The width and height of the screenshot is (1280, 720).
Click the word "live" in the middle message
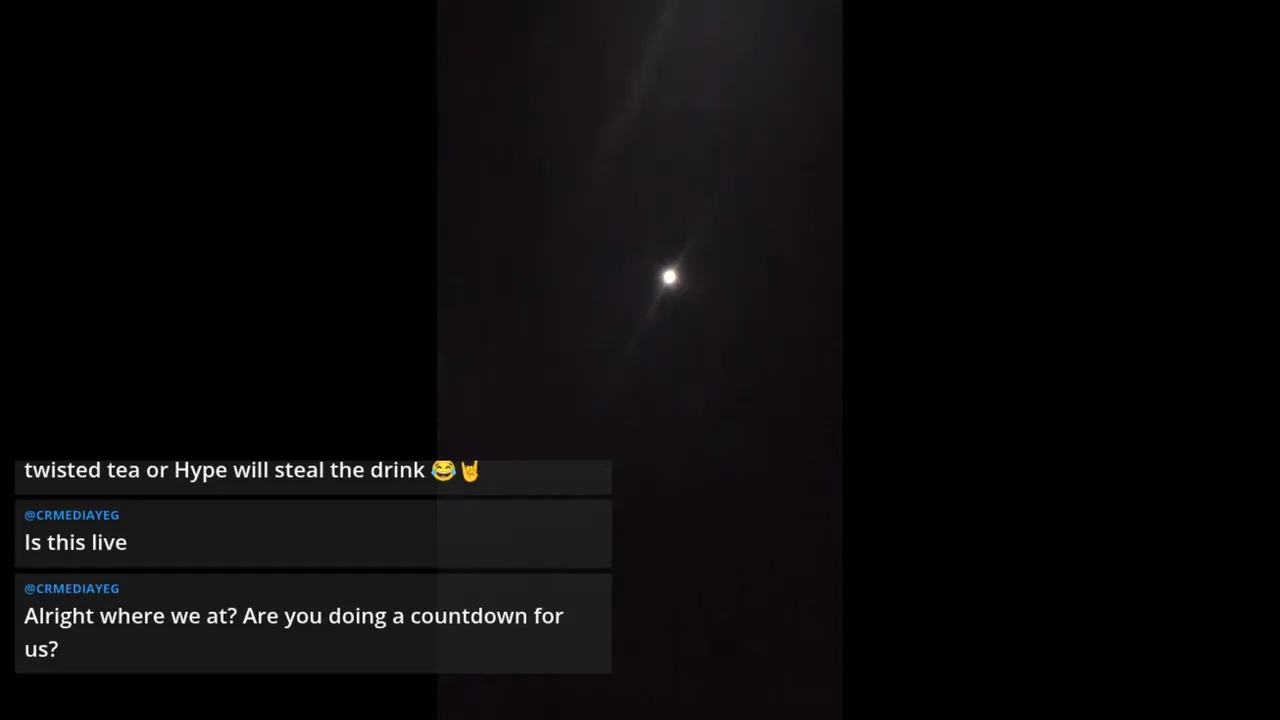(108, 542)
